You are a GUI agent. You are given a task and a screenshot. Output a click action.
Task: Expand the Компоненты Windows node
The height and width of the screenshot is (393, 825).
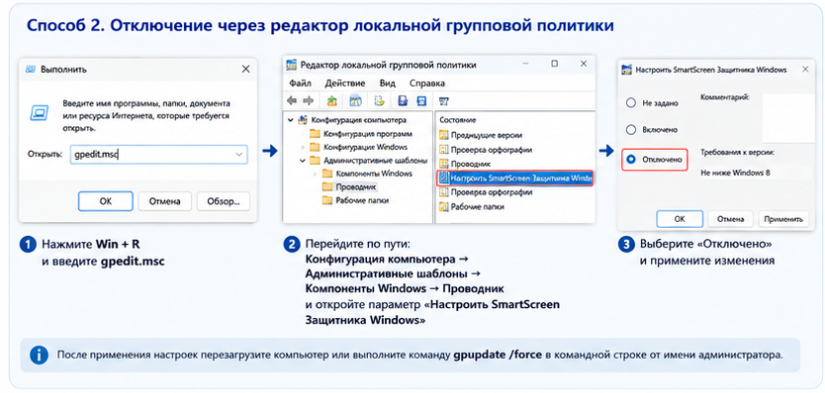[315, 173]
